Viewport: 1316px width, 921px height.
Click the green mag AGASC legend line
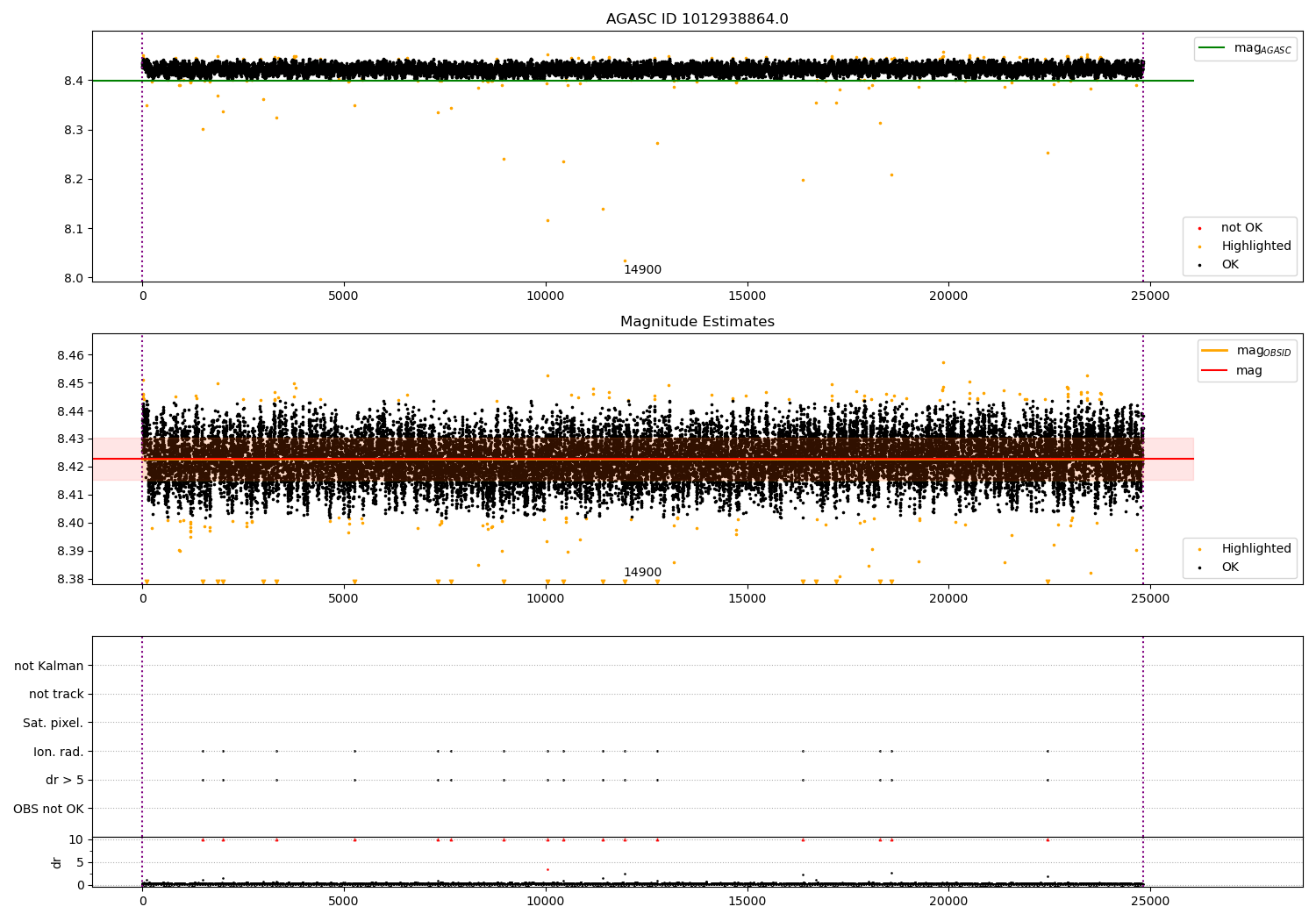coord(1212,48)
